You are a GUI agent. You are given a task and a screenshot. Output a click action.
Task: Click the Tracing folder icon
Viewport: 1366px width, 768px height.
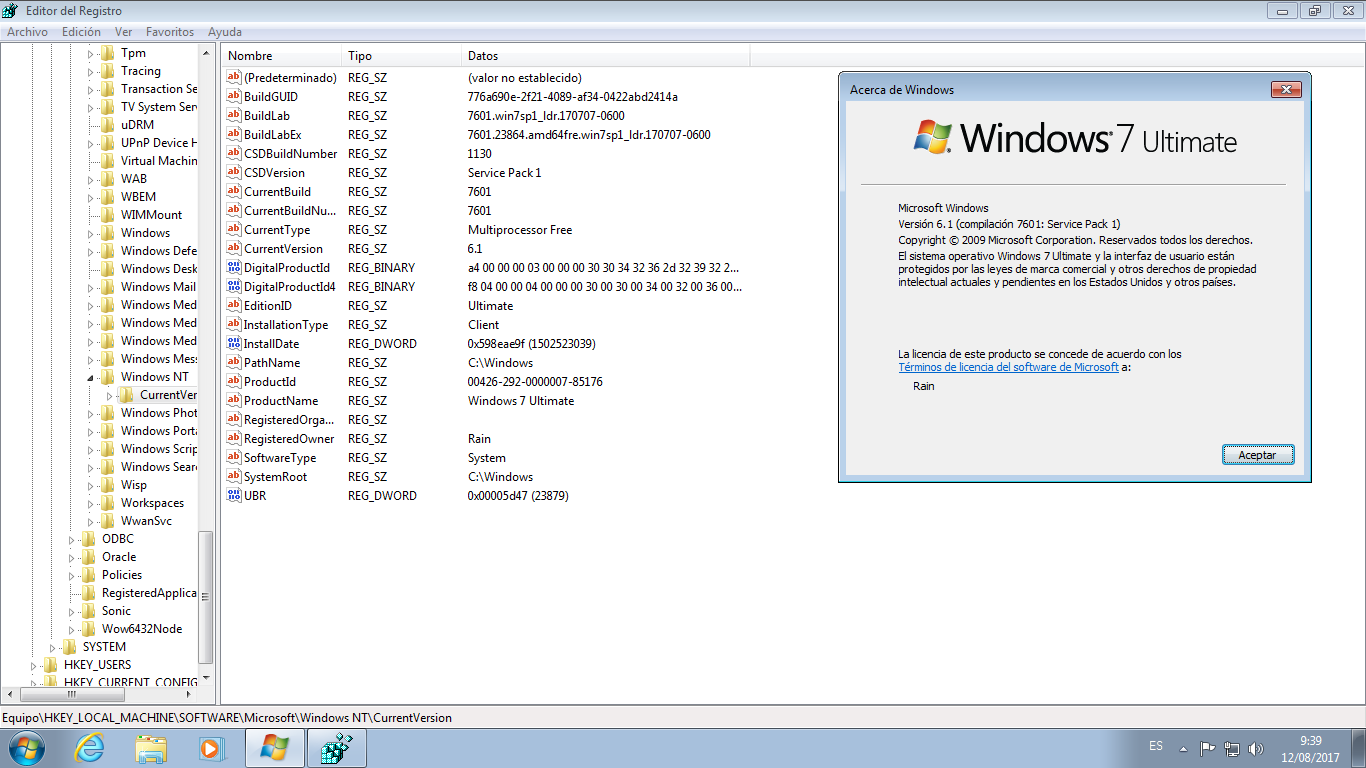pos(107,71)
